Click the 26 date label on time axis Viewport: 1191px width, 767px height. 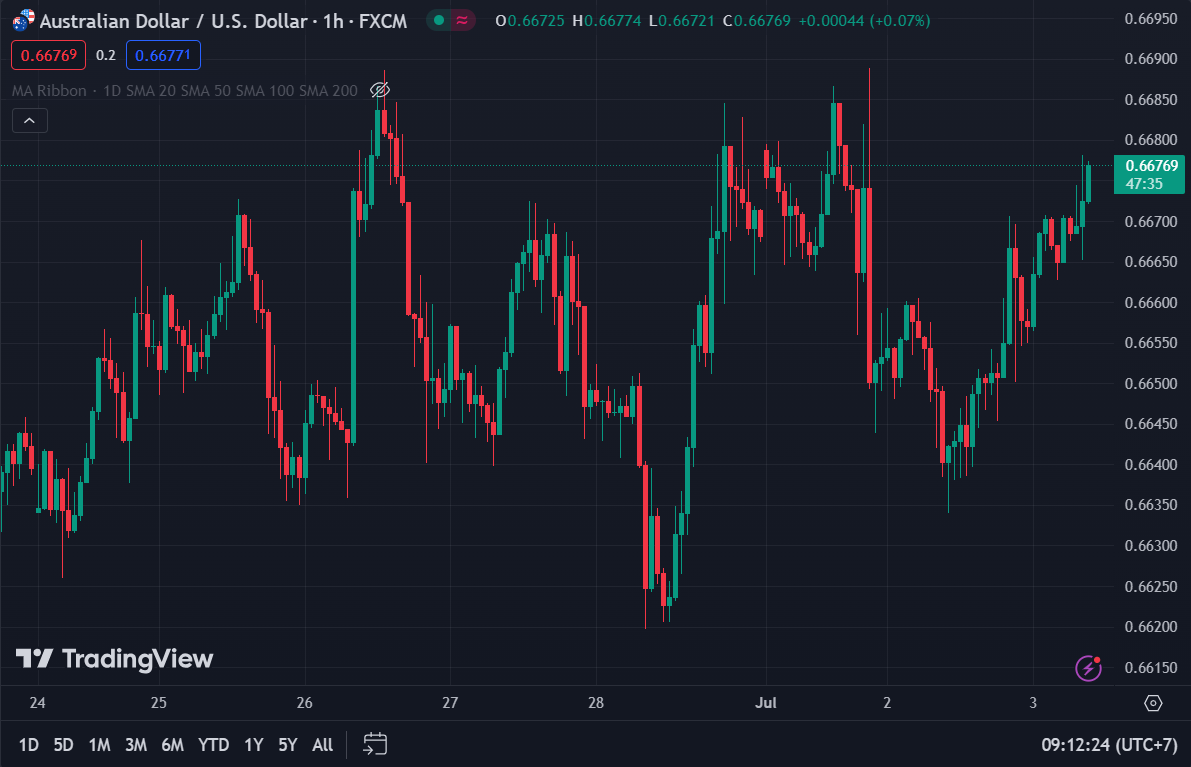pyautogui.click(x=305, y=703)
